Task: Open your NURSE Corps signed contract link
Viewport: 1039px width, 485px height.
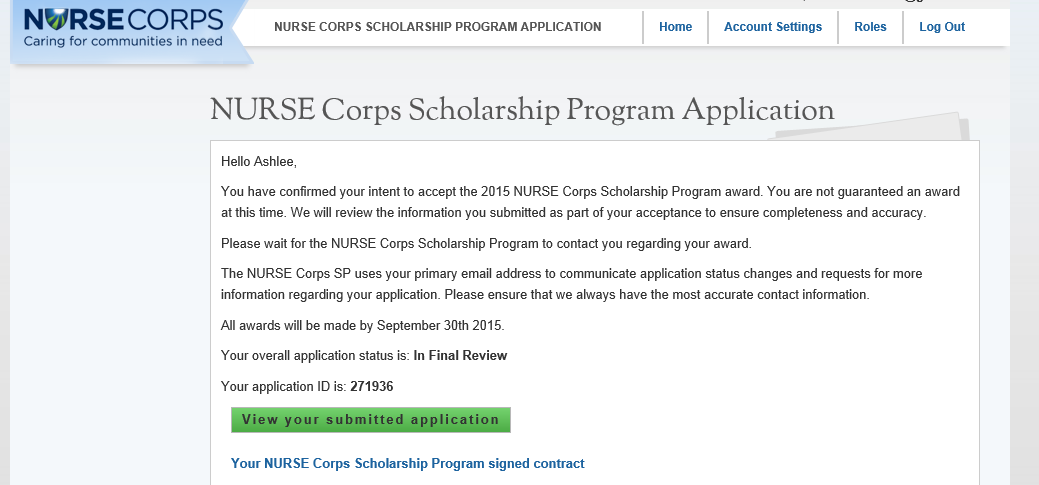Action: 407,464
